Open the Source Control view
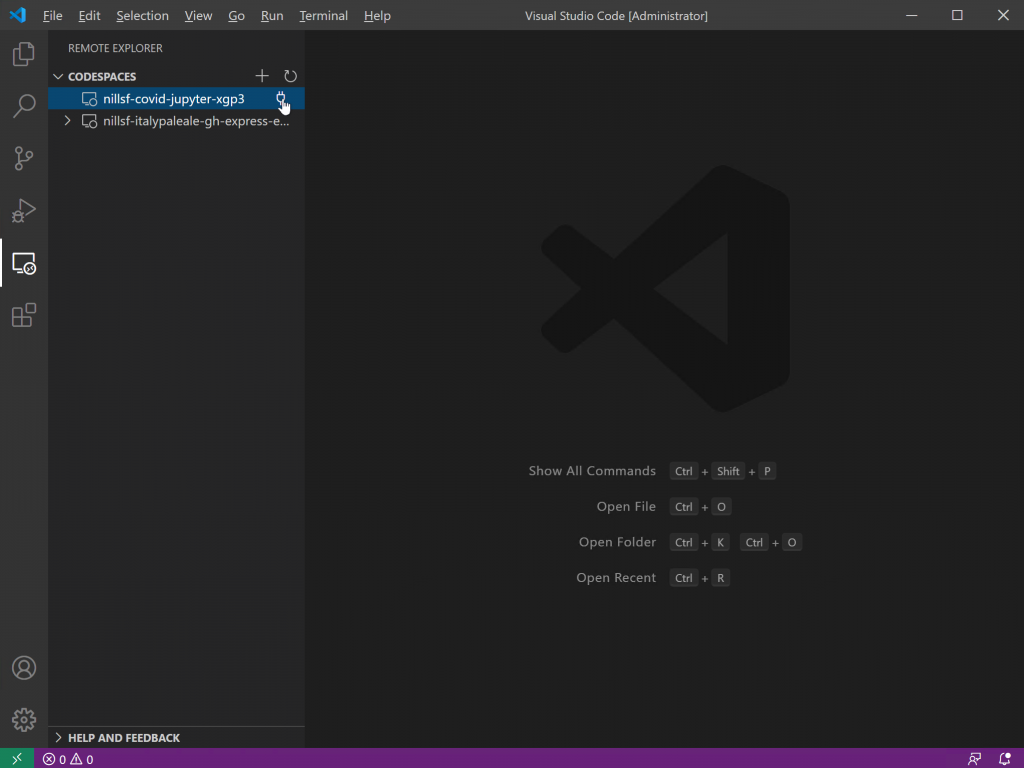Screen dimensions: 1024x768 pyautogui.click(x=24, y=158)
